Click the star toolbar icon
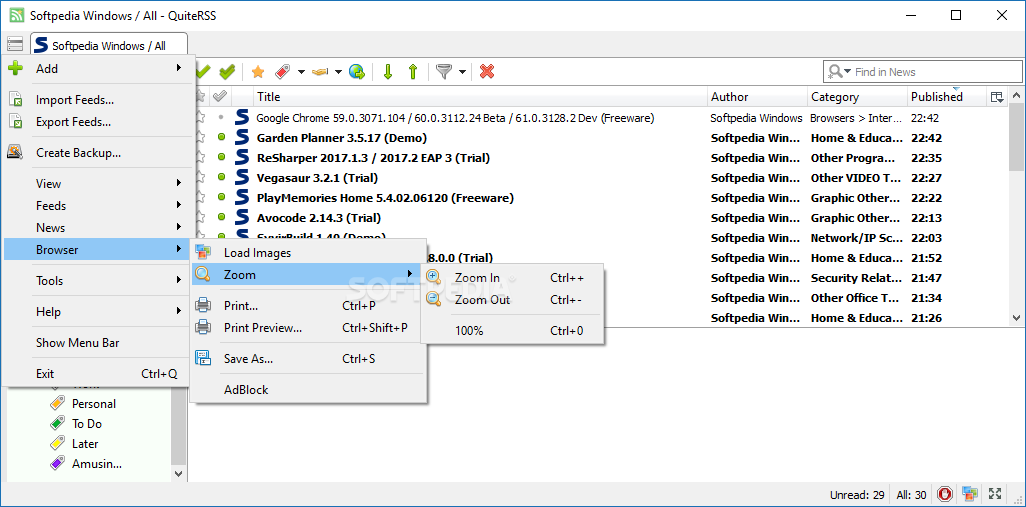The image size is (1026, 507). pos(258,72)
